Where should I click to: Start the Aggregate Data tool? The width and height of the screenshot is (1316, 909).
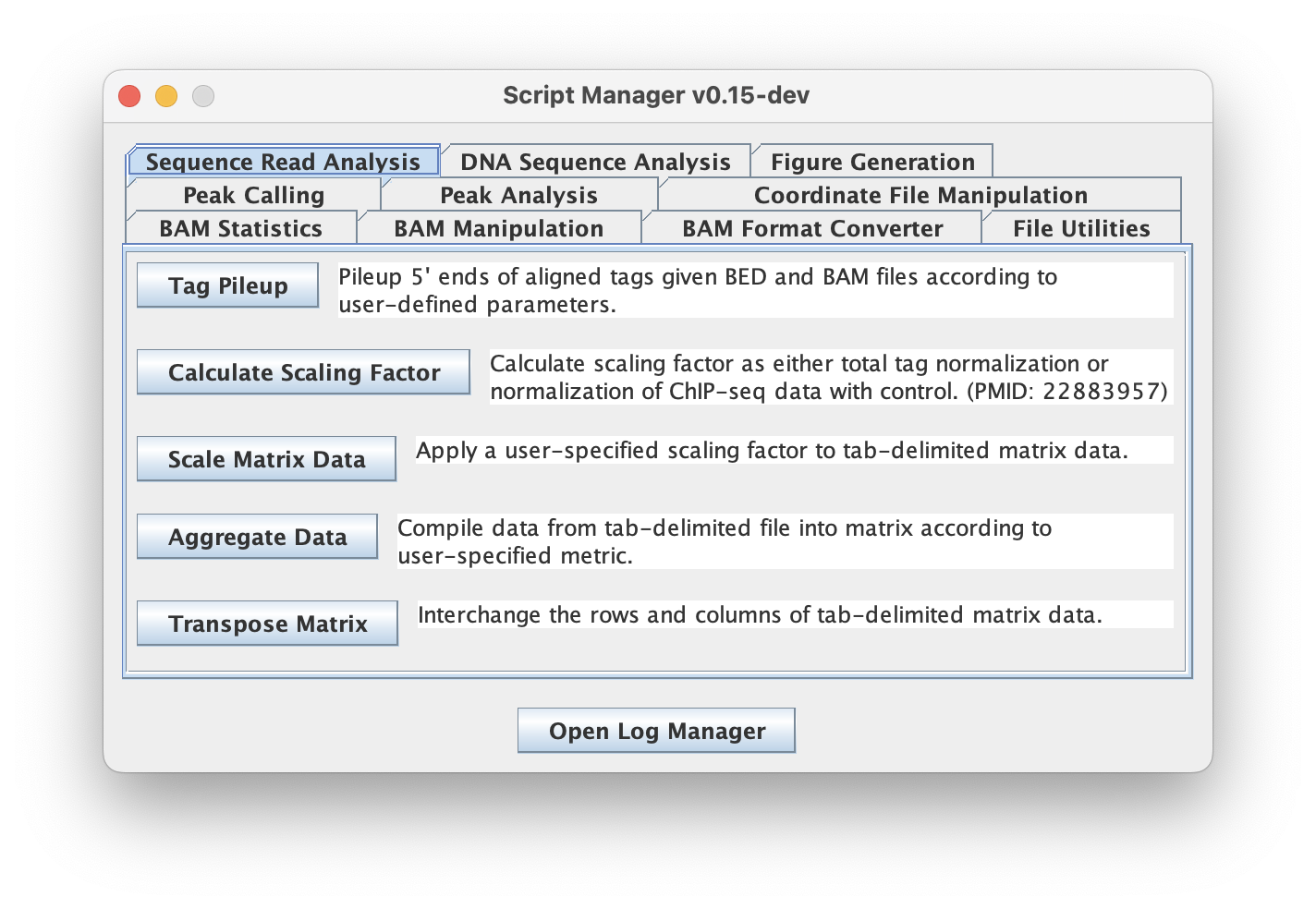257,537
